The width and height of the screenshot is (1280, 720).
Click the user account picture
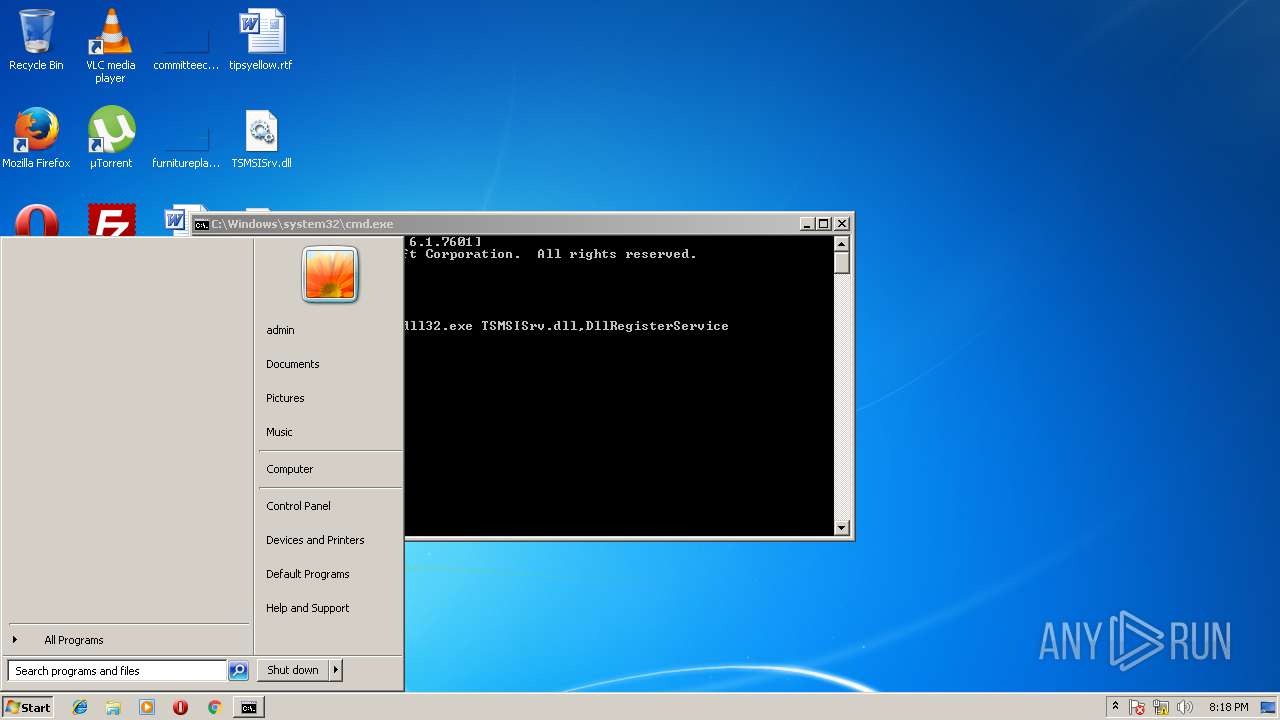coord(330,274)
